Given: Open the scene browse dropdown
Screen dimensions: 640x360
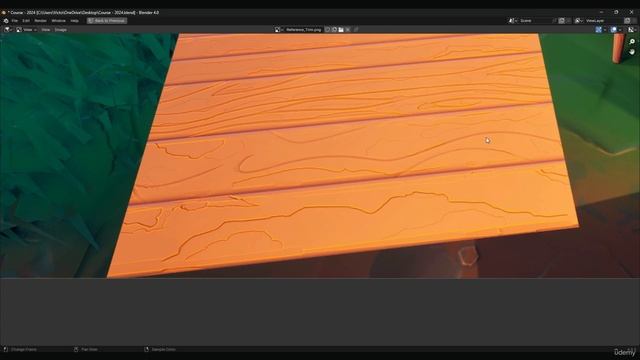Looking at the screenshot, I should click(x=512, y=20).
